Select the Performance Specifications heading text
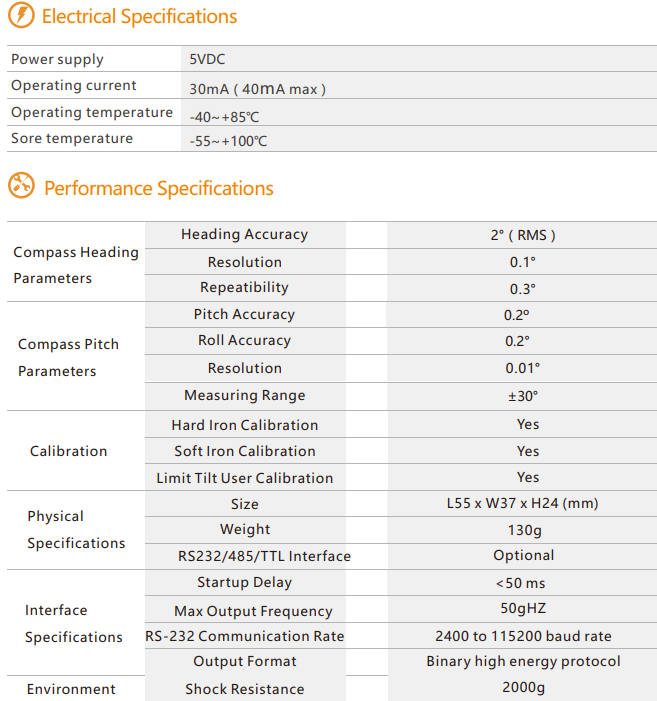The height and width of the screenshot is (701, 657). click(x=159, y=188)
